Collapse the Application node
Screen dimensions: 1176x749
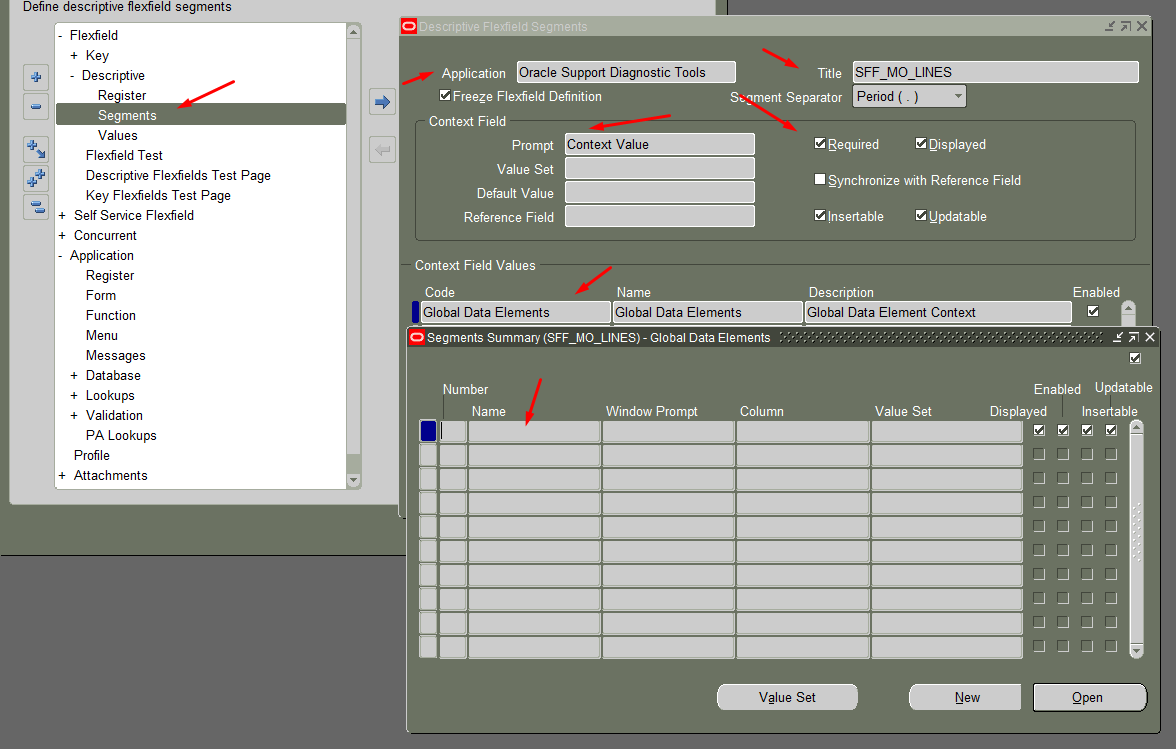tap(61, 256)
